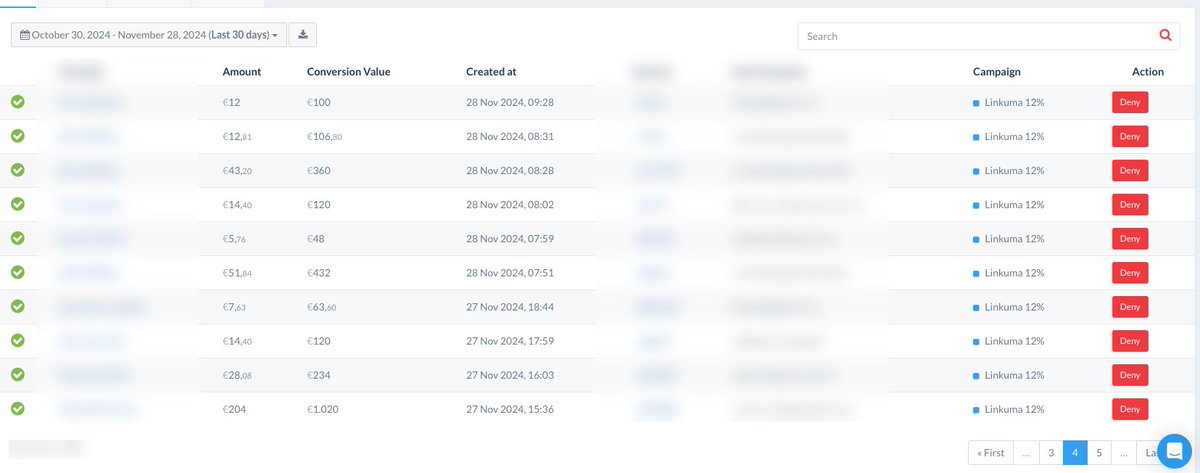
Task: Go to « First page
Action: [990, 452]
